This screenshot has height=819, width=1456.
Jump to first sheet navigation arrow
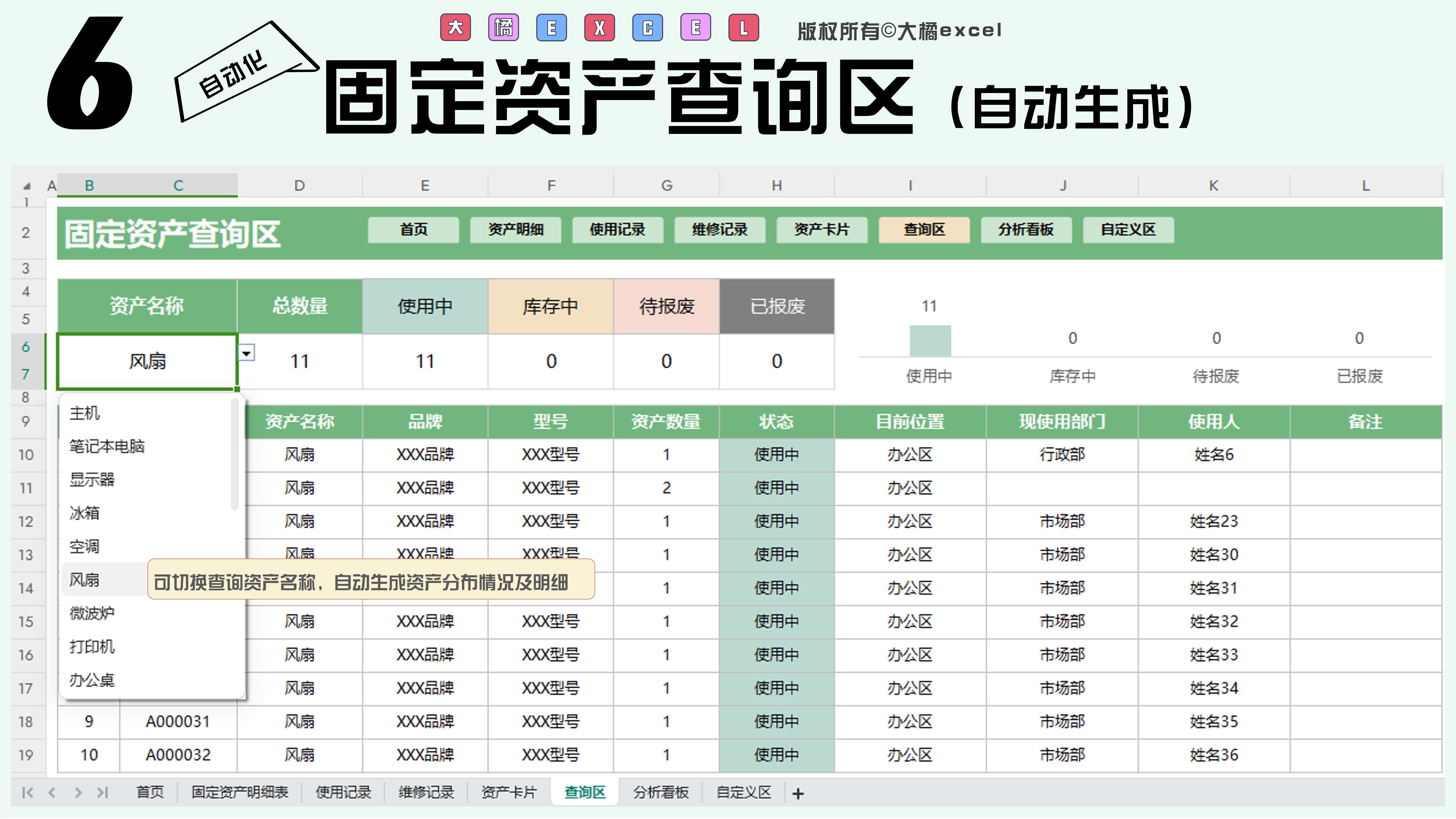(x=27, y=792)
